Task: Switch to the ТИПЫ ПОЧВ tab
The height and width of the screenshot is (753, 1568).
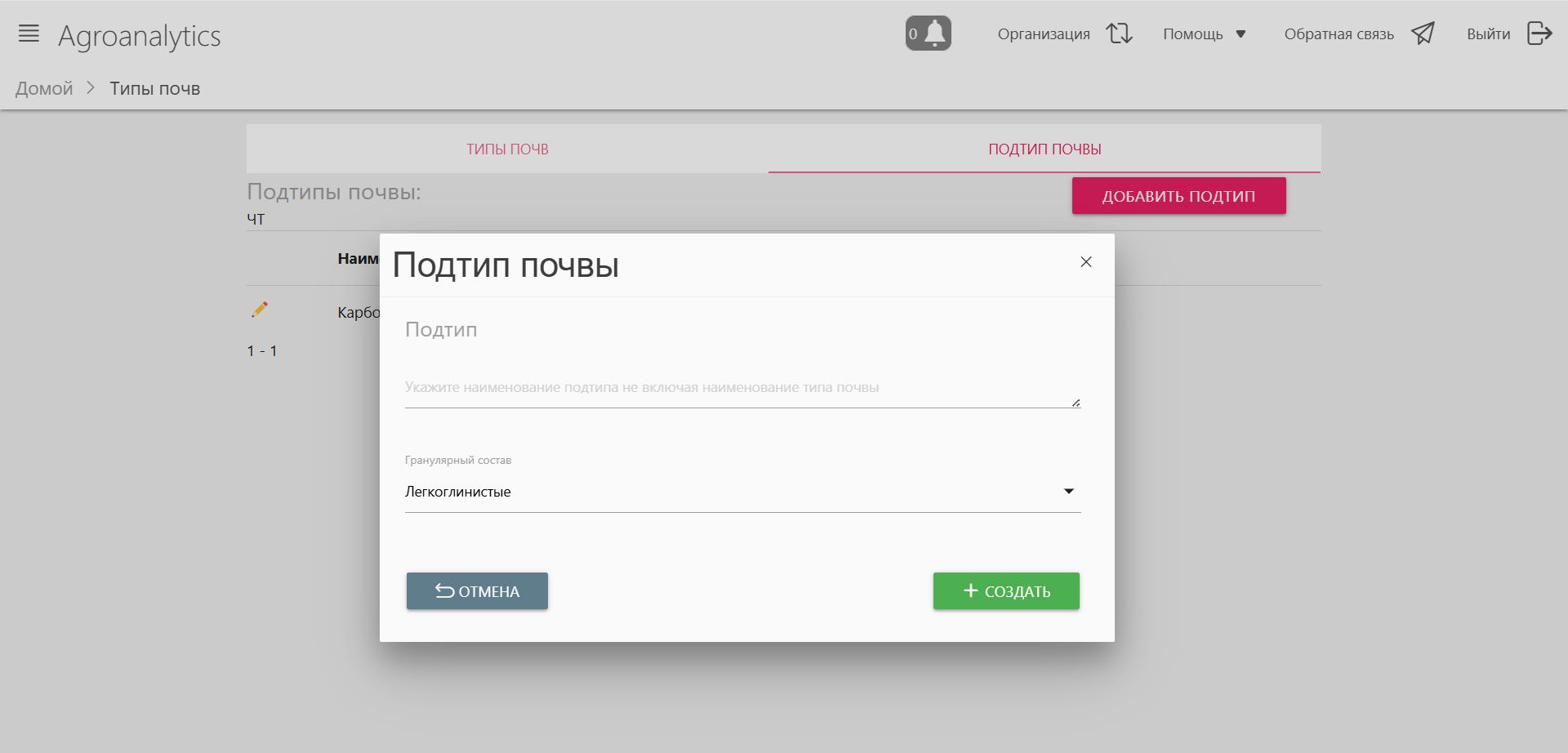Action: click(x=507, y=149)
